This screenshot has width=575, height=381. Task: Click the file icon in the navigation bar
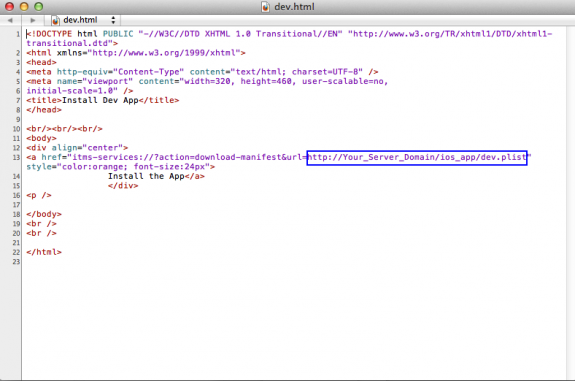[55, 21]
